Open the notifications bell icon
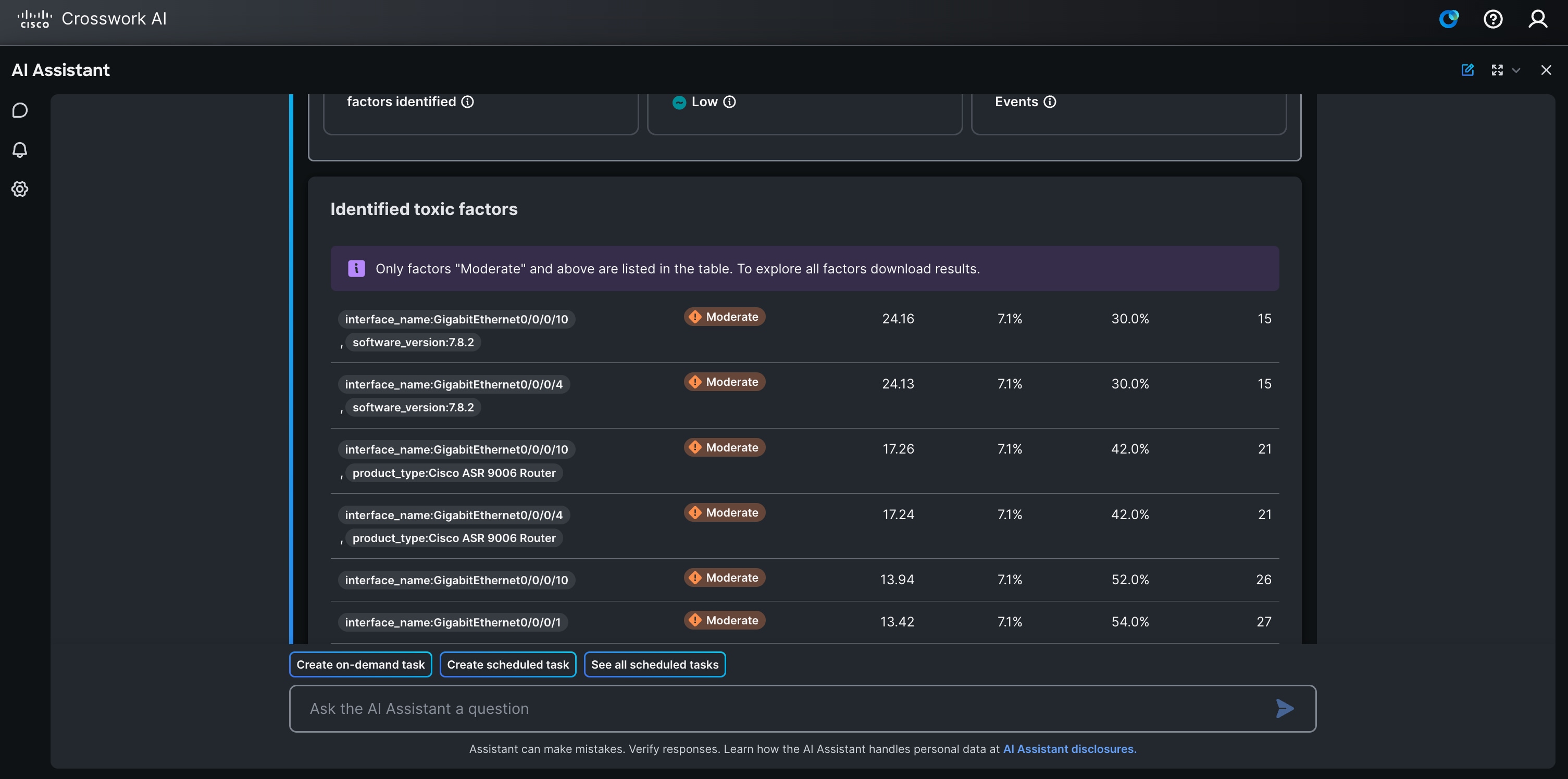The width and height of the screenshot is (1568, 779). click(20, 150)
